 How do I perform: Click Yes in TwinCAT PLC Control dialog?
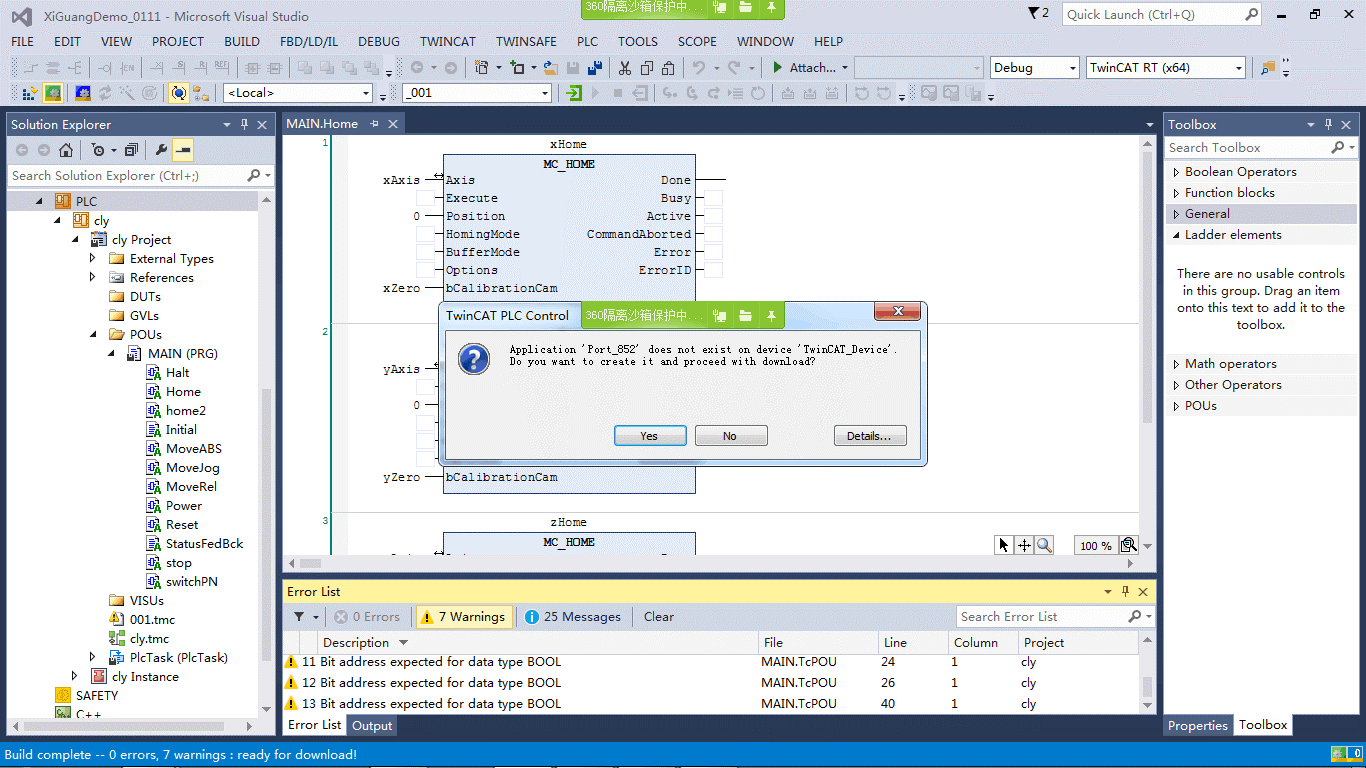(649, 436)
